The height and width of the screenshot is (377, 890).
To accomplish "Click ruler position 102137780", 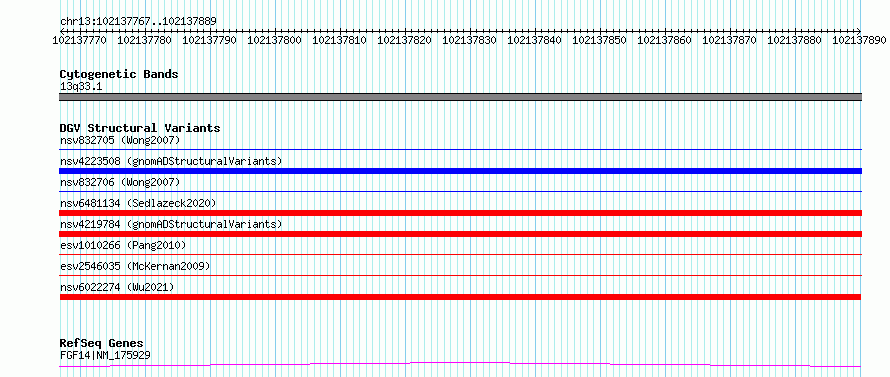I will click(145, 40).
